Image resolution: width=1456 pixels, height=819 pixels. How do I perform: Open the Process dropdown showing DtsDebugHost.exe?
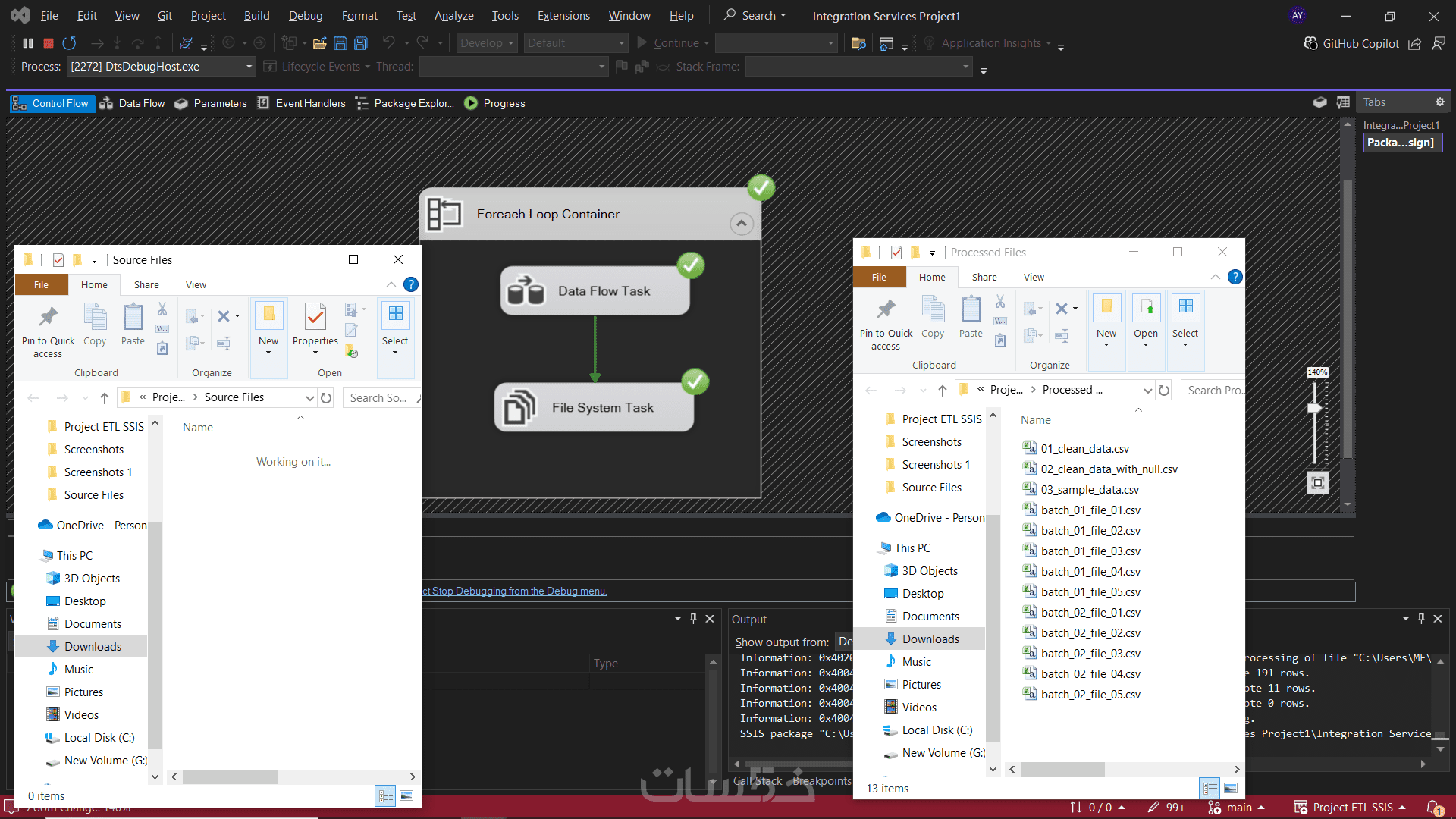[249, 67]
